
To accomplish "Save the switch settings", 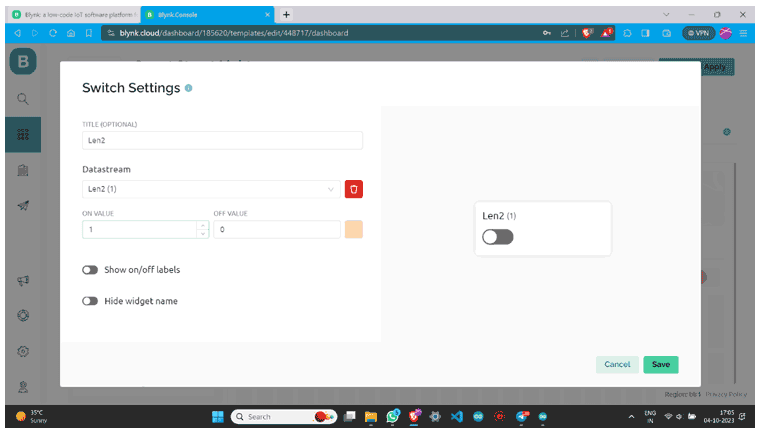I will [660, 364].
